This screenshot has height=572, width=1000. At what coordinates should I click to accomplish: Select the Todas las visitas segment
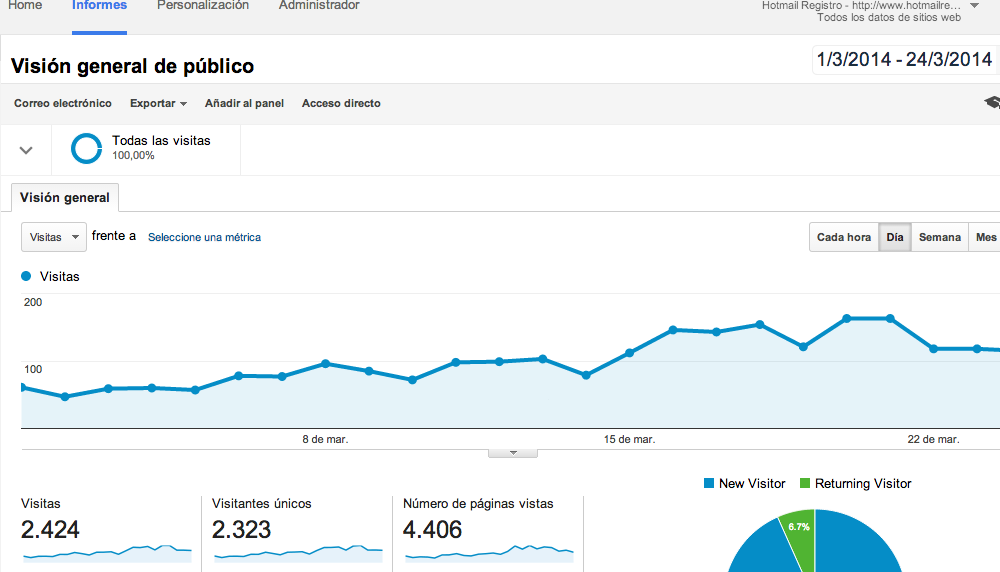coord(146,150)
